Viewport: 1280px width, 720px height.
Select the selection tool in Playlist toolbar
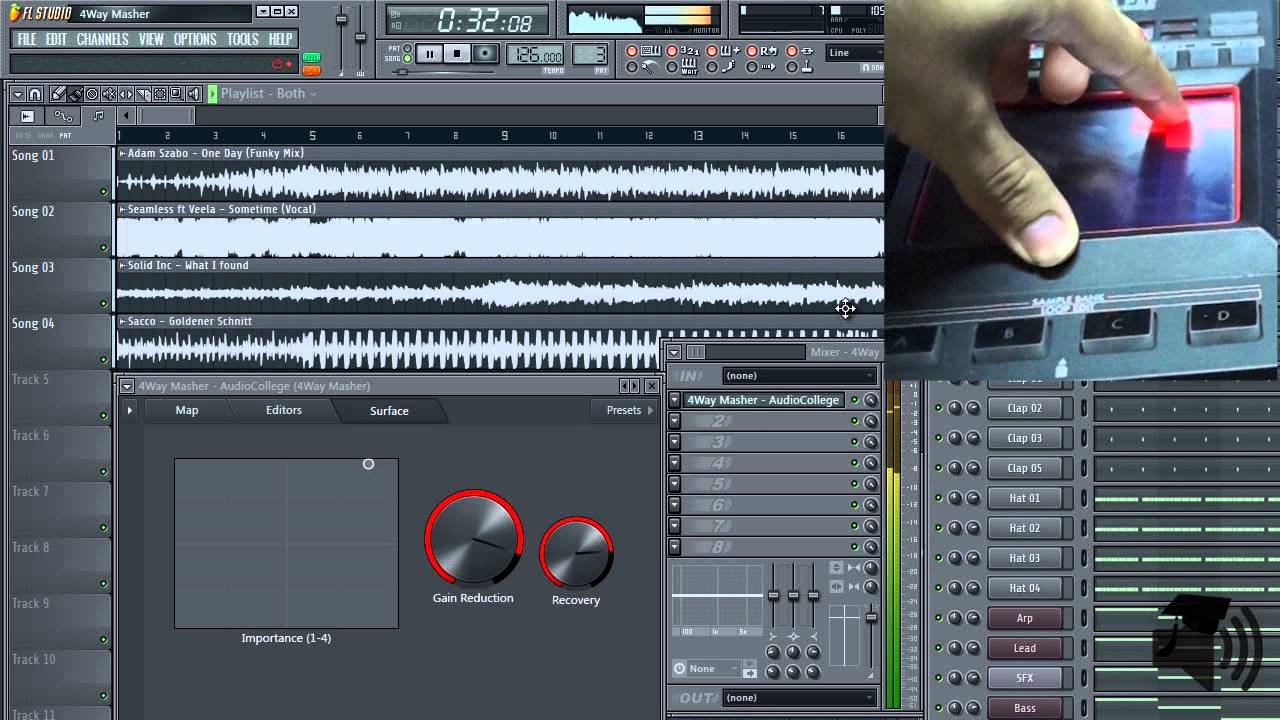click(160, 94)
